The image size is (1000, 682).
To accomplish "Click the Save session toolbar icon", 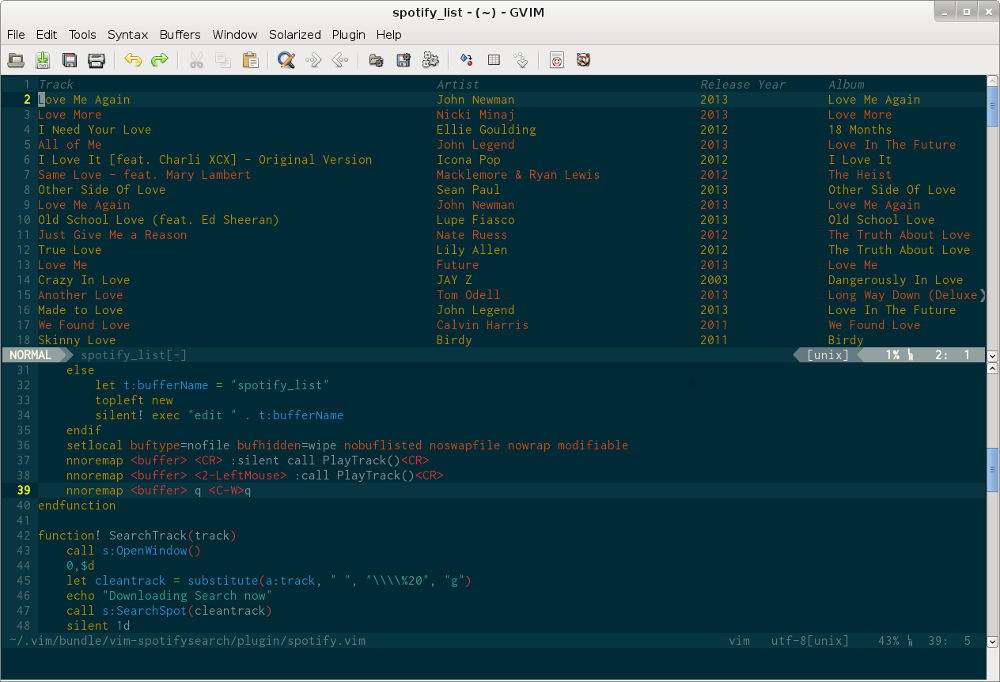I will coord(403,60).
